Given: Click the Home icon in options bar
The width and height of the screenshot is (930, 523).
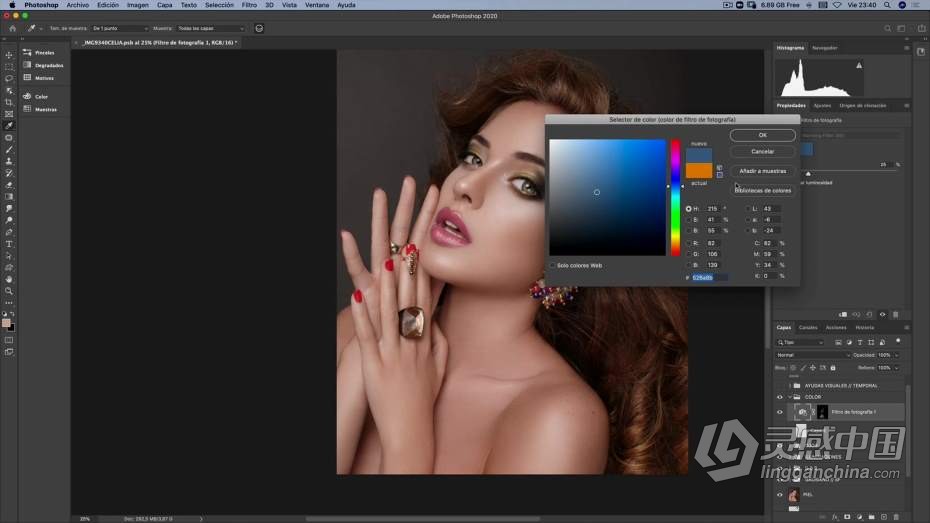Looking at the screenshot, I should [12, 28].
